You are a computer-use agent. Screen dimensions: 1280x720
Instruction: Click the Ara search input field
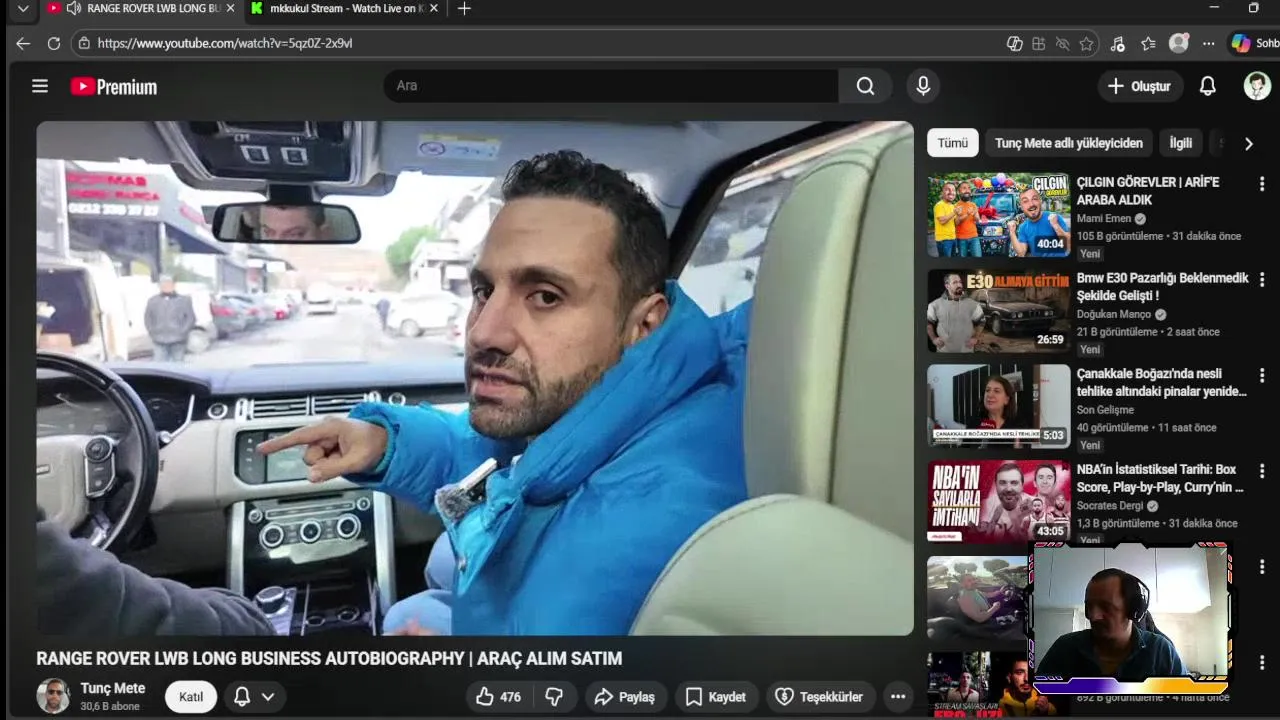coord(611,86)
